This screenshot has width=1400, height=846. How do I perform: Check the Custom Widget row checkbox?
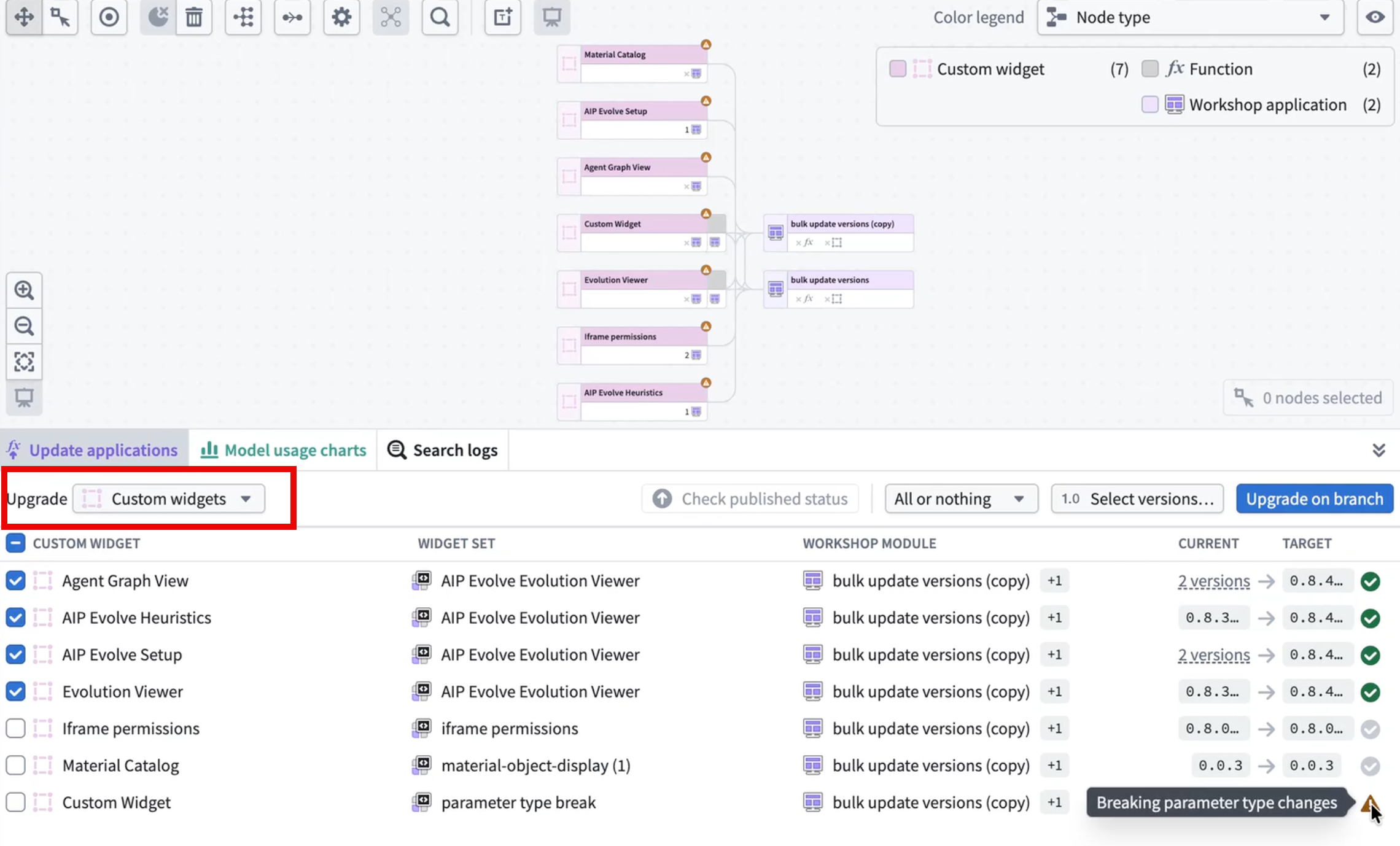click(x=15, y=802)
